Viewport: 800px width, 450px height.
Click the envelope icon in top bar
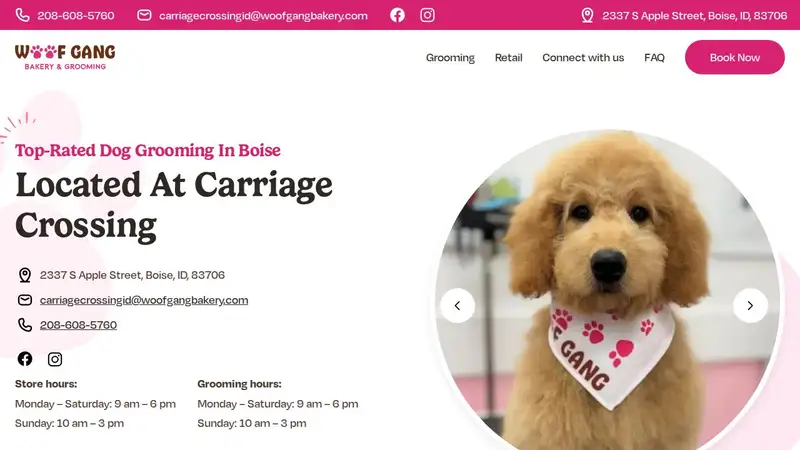144,15
